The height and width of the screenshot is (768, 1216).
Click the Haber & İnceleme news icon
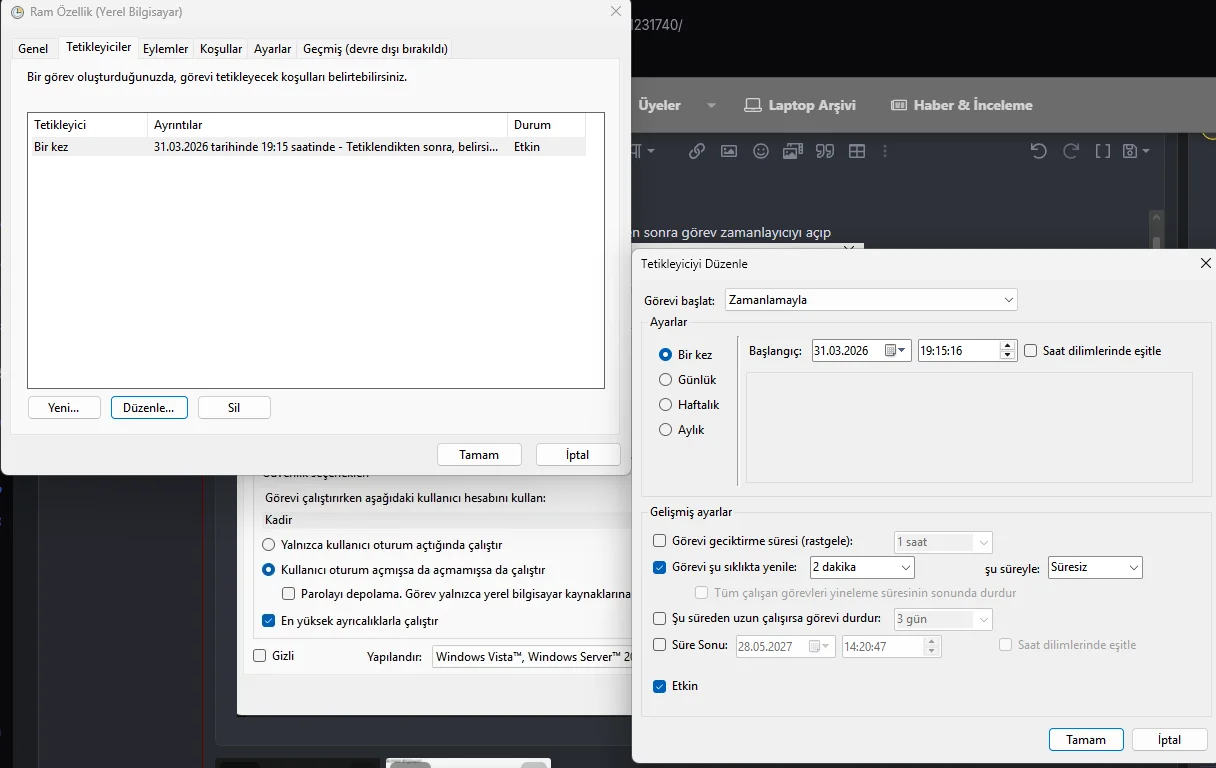[x=899, y=105]
